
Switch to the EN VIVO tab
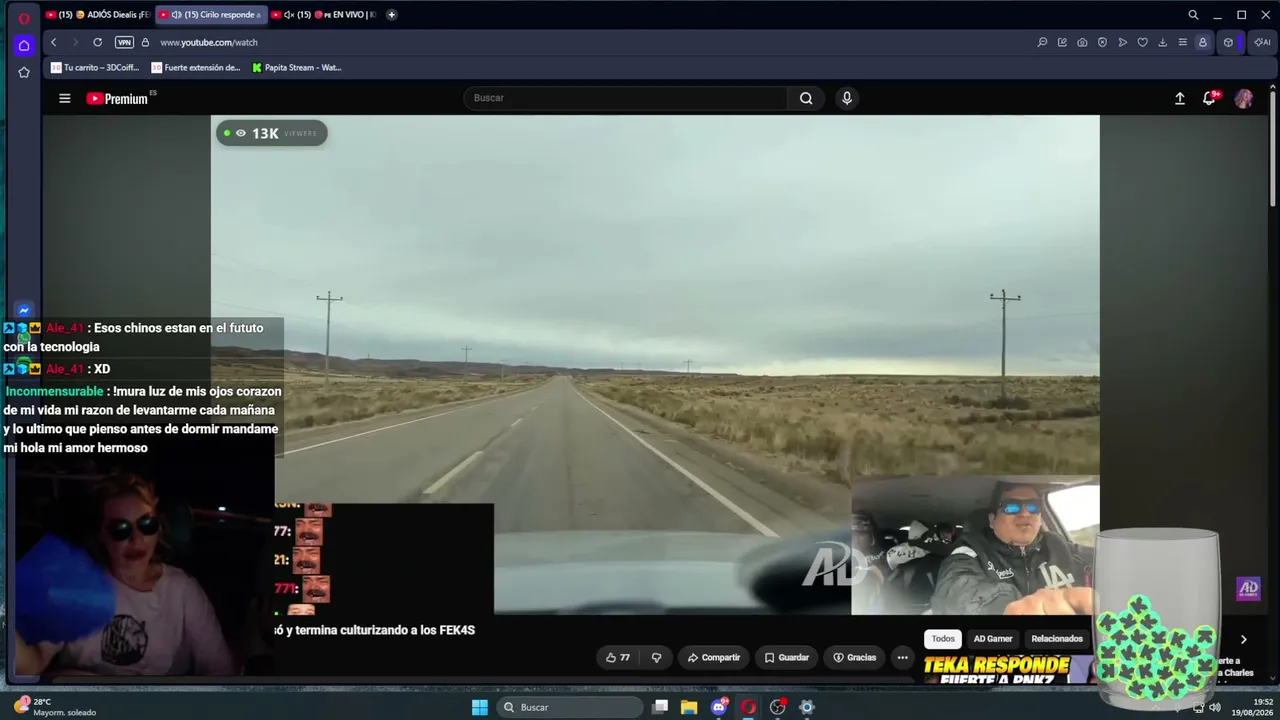(324, 15)
